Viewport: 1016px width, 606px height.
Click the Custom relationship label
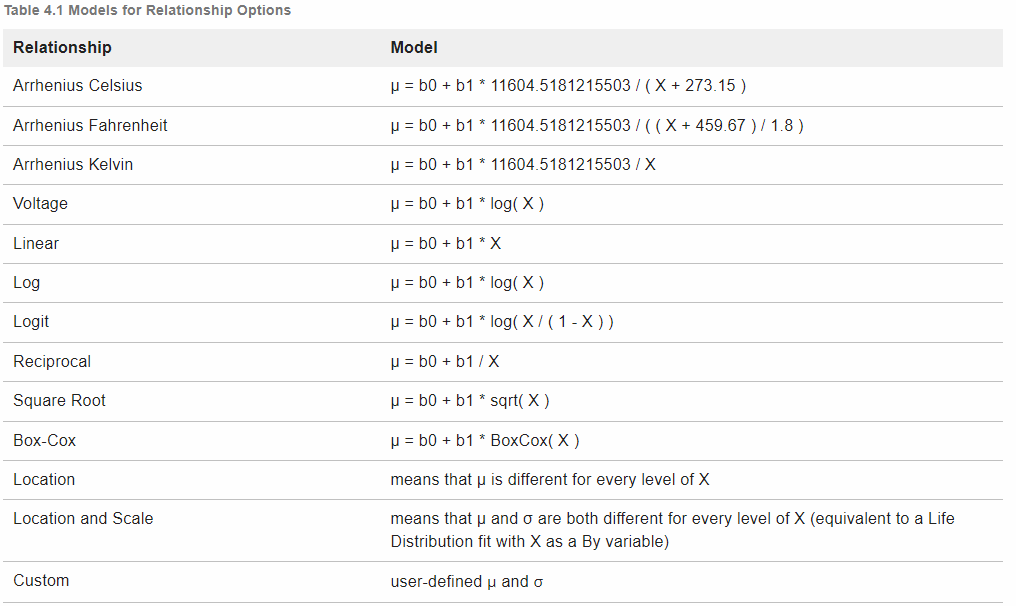41,581
